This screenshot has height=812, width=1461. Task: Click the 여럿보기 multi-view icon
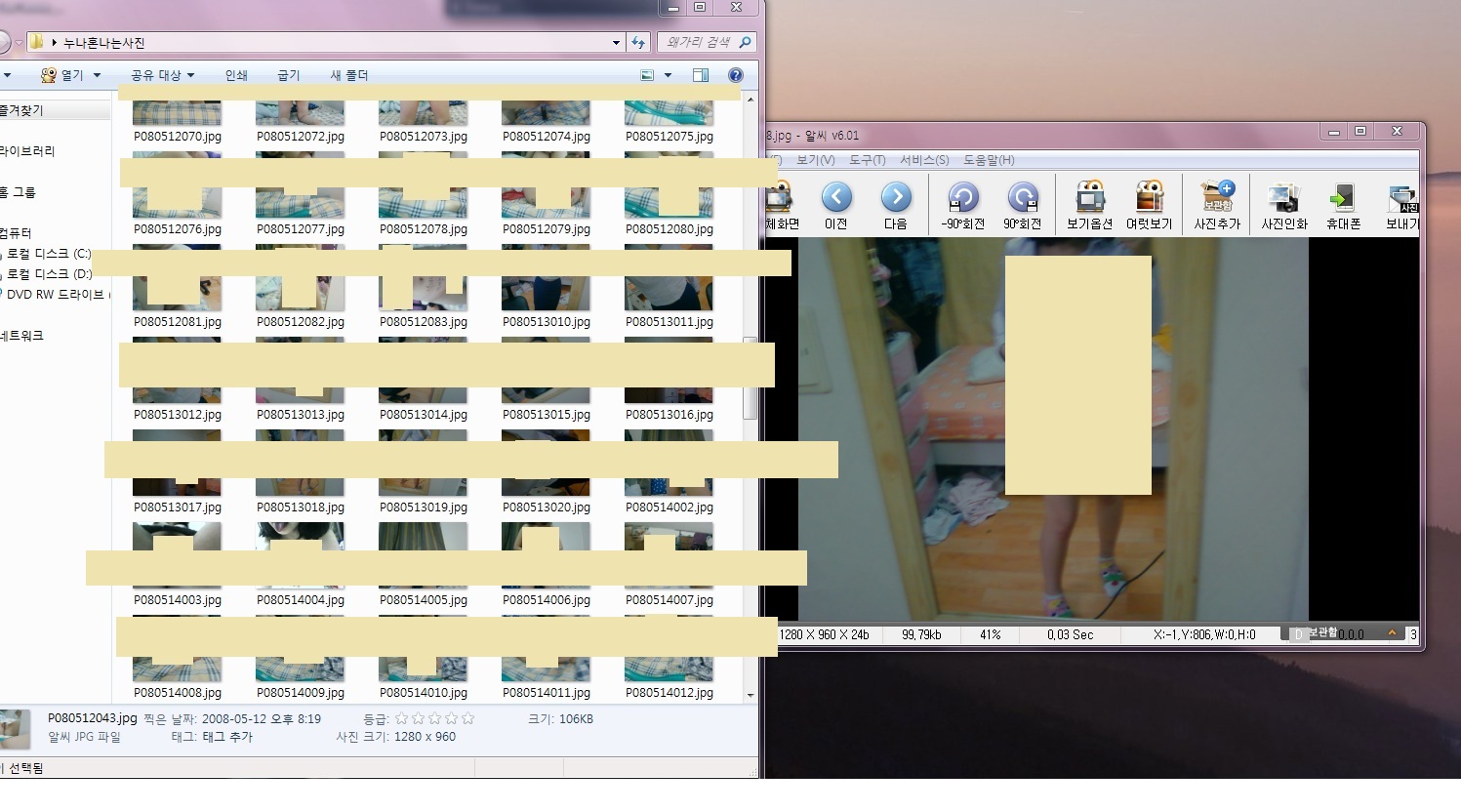1149,198
